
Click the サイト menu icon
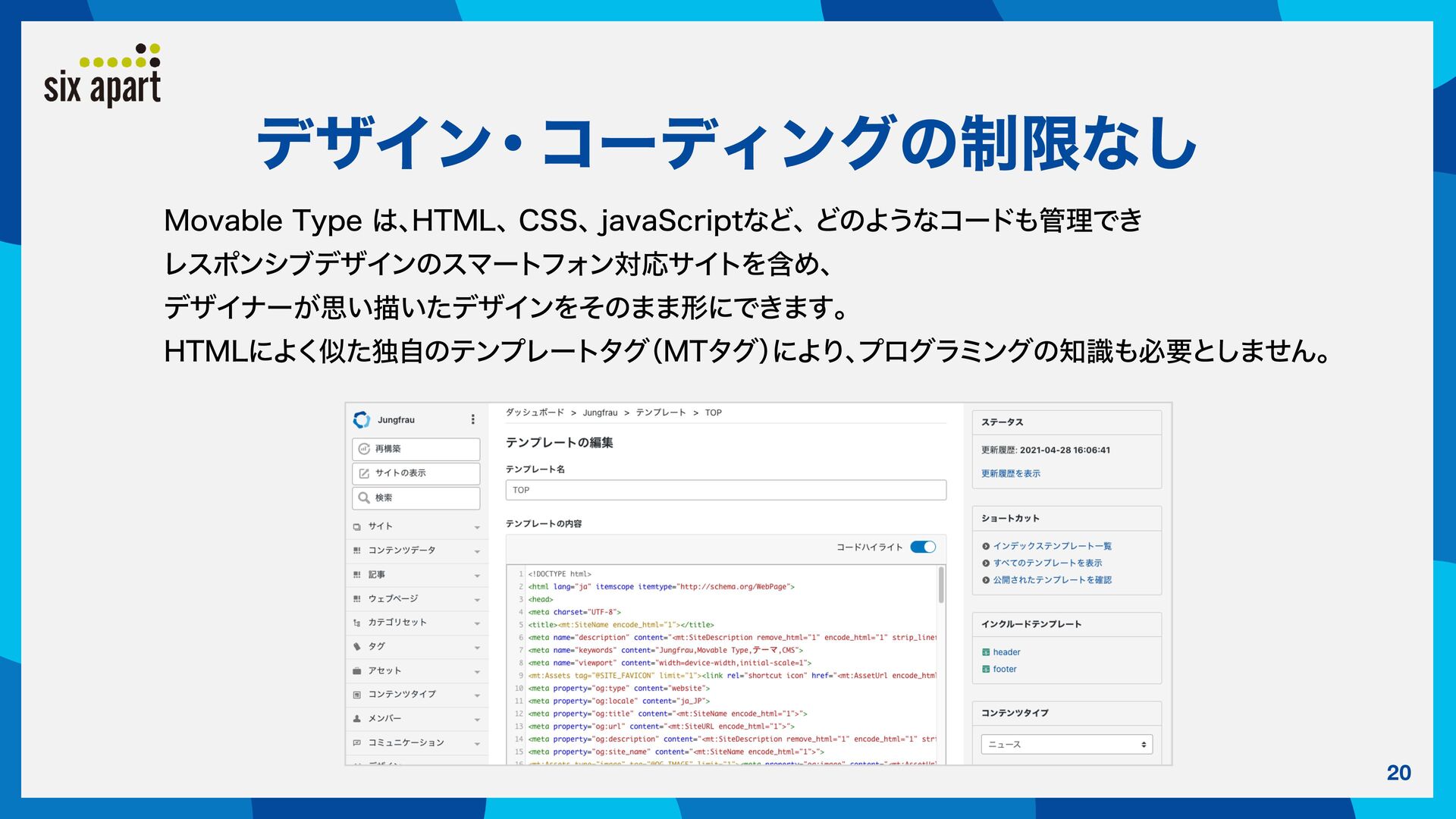[356, 526]
